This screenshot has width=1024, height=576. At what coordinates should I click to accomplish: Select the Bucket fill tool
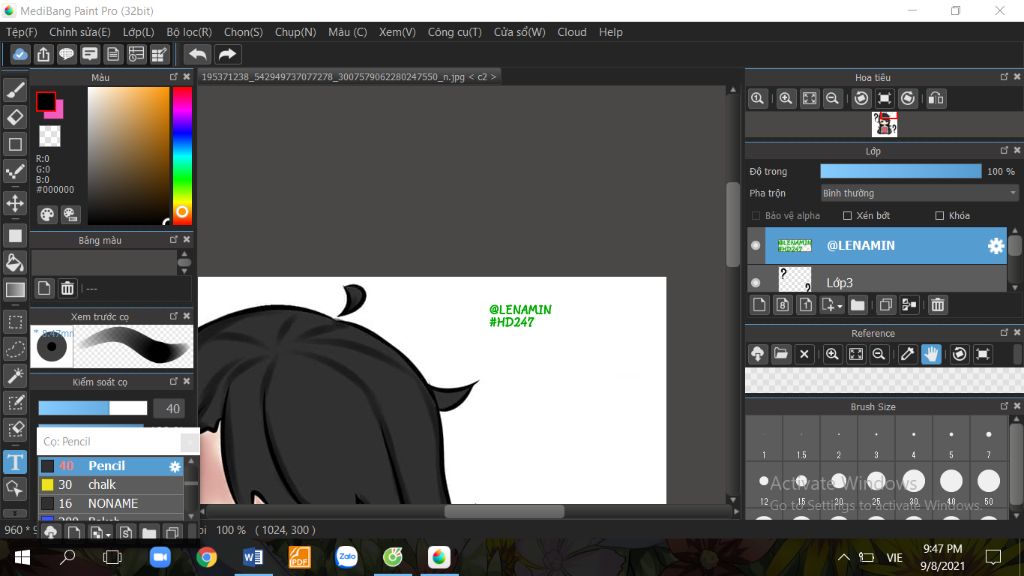pyautogui.click(x=16, y=263)
